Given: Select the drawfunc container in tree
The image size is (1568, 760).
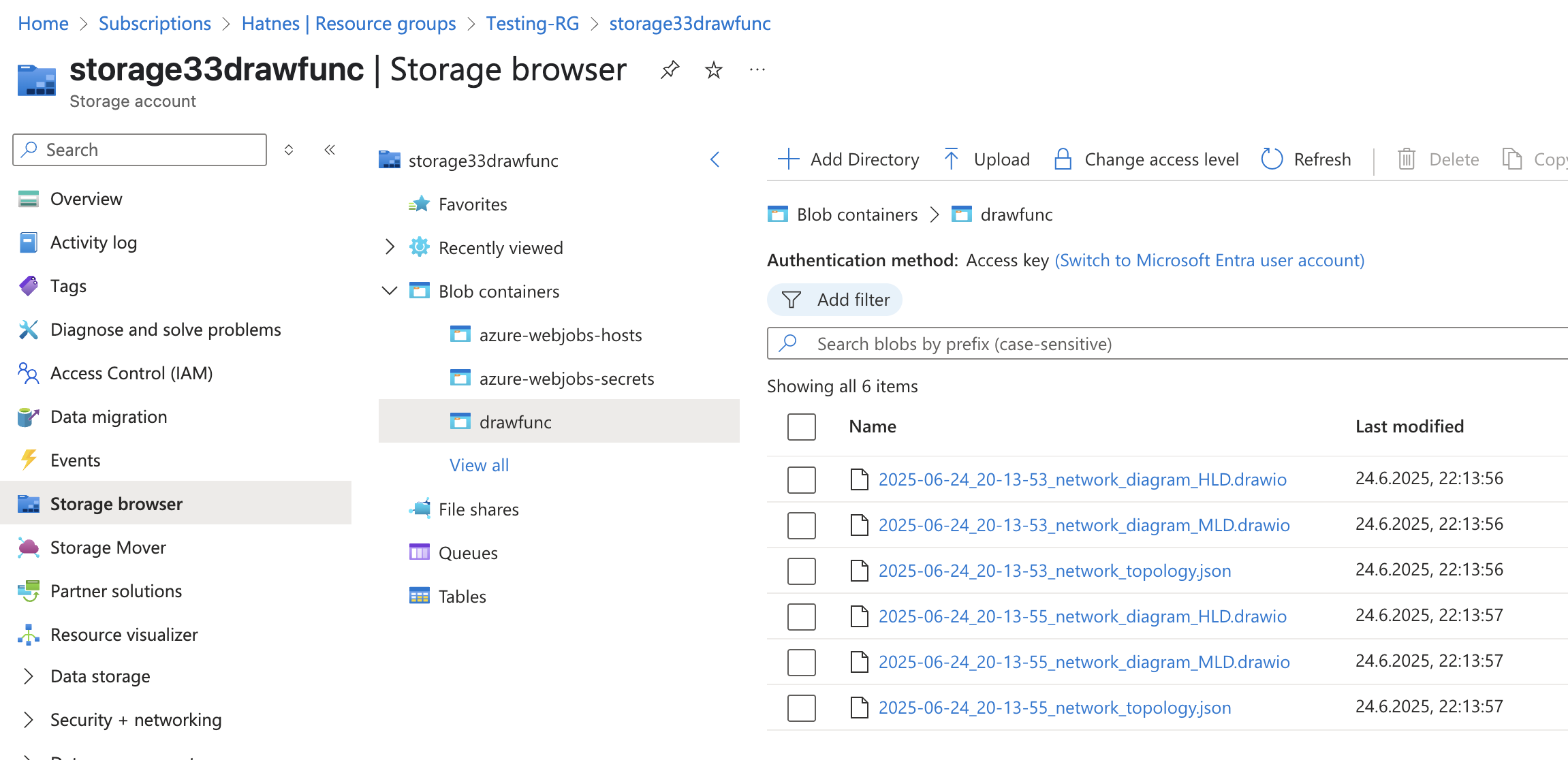Looking at the screenshot, I should (x=559, y=422).
